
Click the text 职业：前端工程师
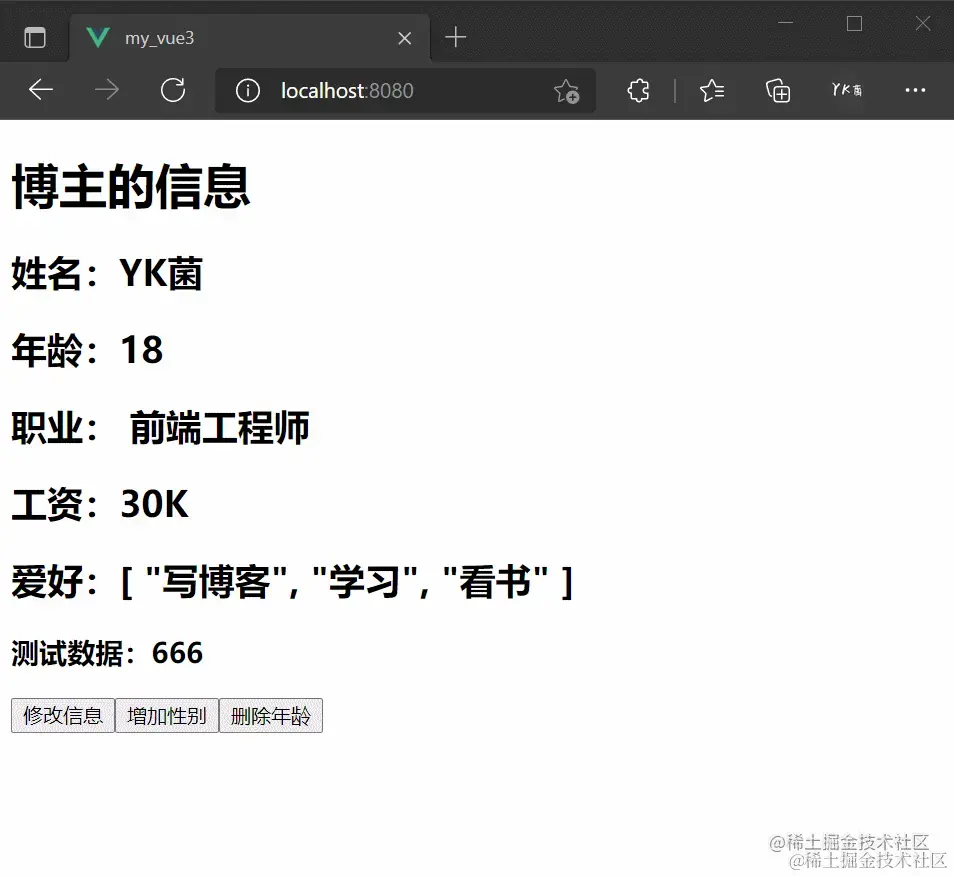pyautogui.click(x=161, y=428)
